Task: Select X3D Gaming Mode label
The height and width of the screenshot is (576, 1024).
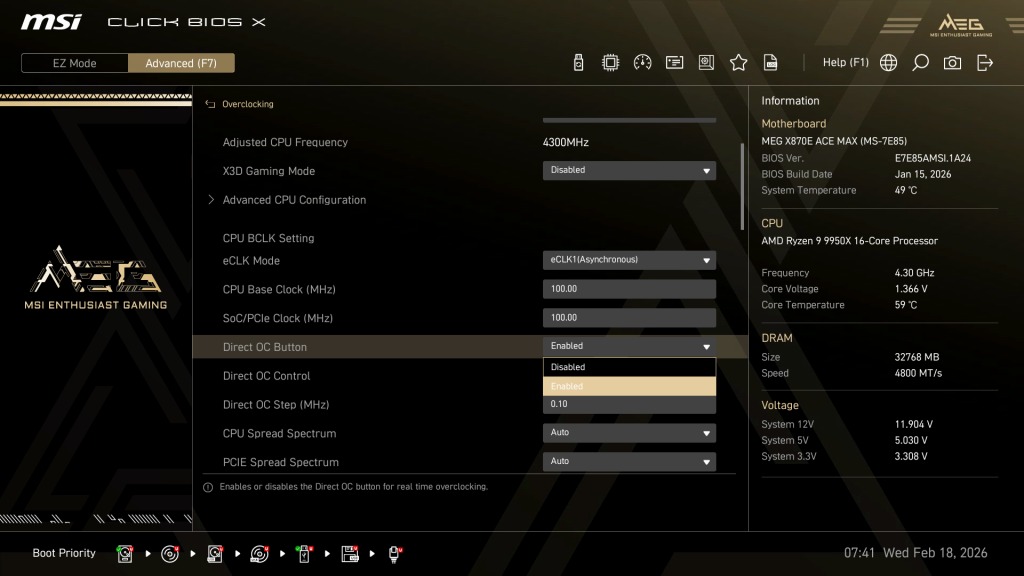Action: point(268,170)
